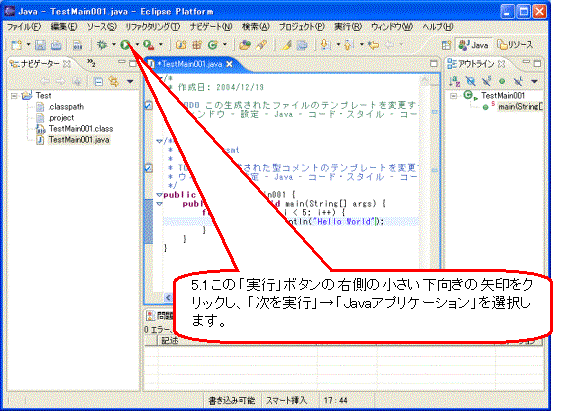Click the green Run button icon
The image size is (565, 411).
pyautogui.click(x=125, y=45)
